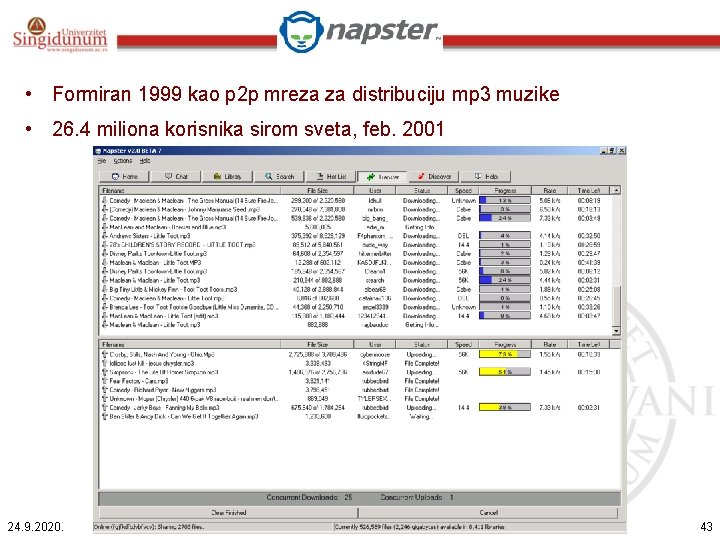Viewport: 720px width, 540px height.
Task: Sort uploads by Rate column header
Action: click(549, 344)
